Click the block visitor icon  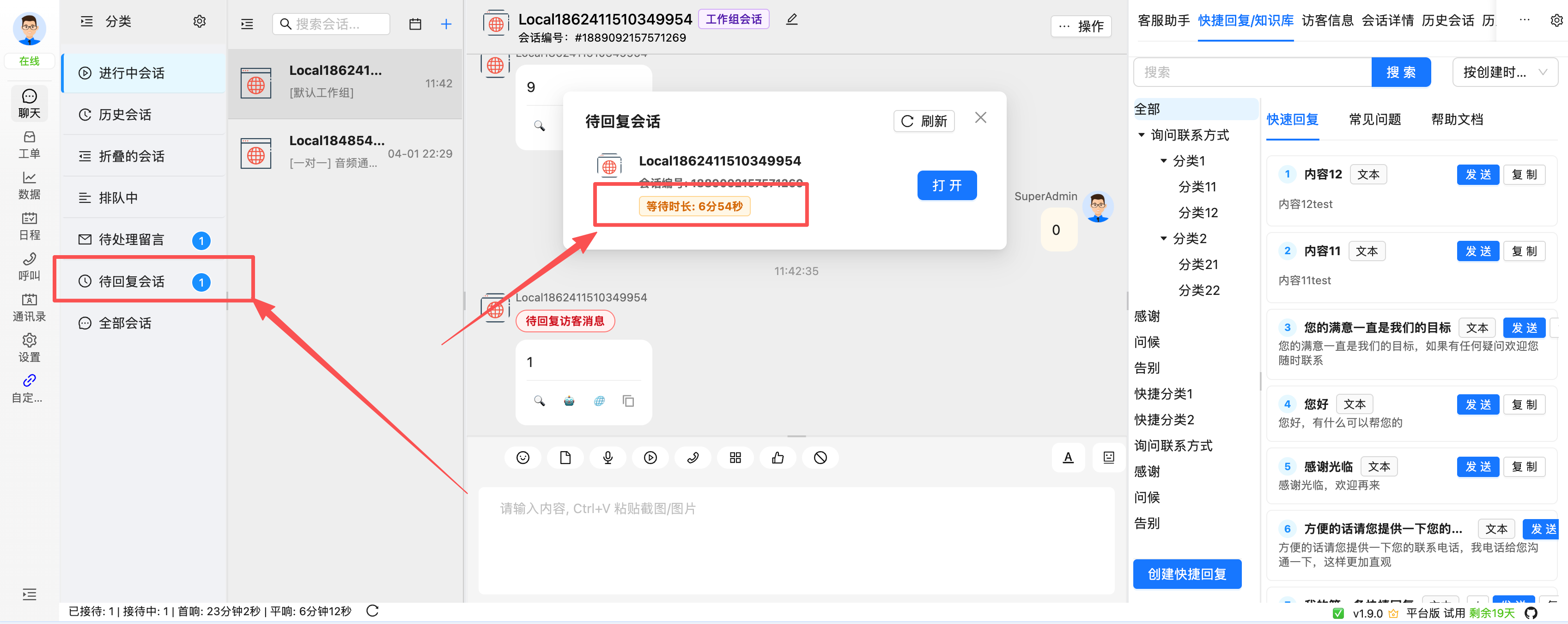pyautogui.click(x=820, y=458)
